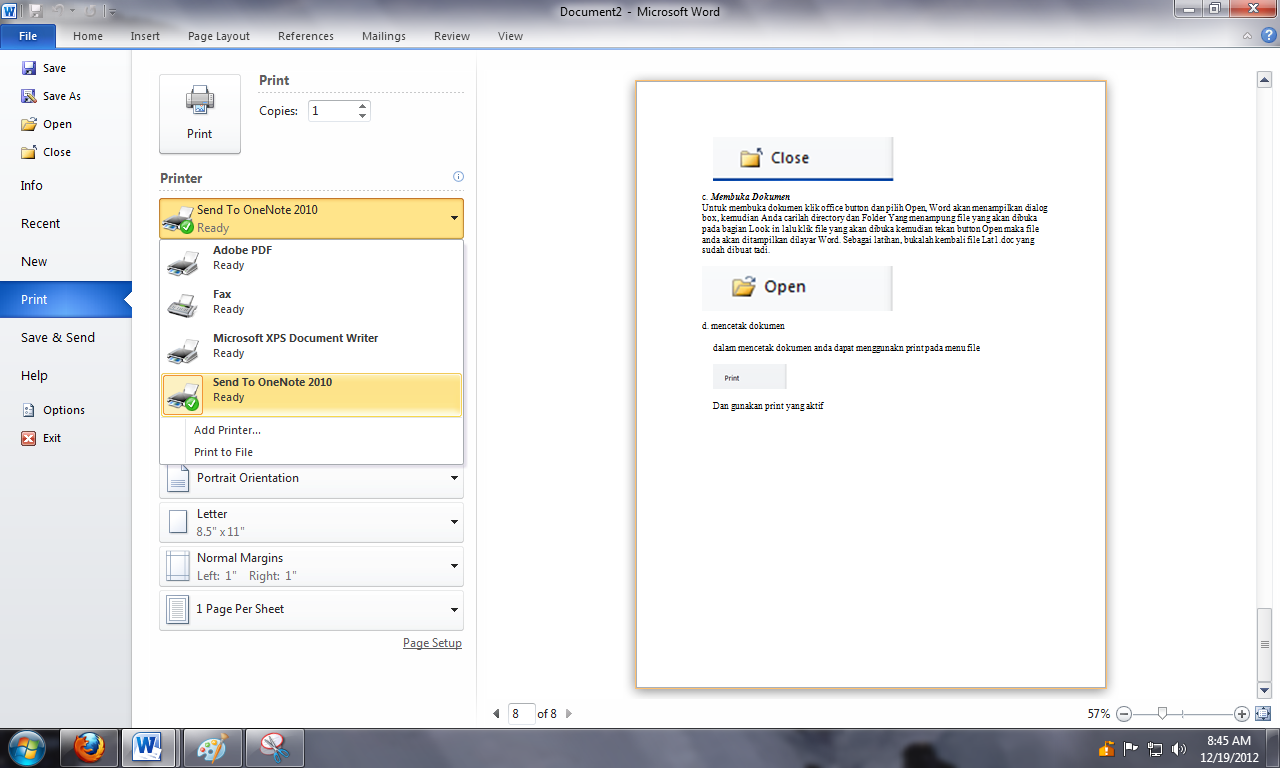Click the zoom out minus button
Viewport: 1280px width, 768px height.
[x=1124, y=714]
